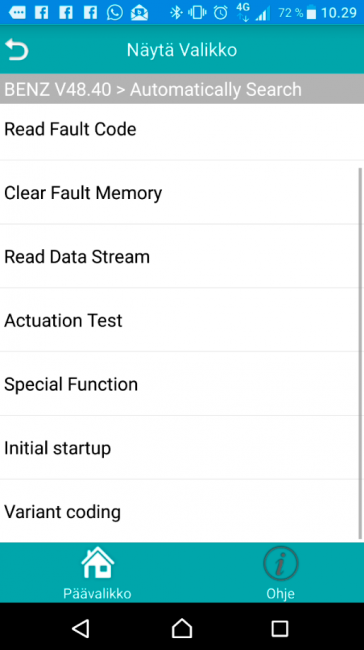Screen dimensions: 364x650
Task: Open Päävalikko home icon
Action: tap(97, 563)
